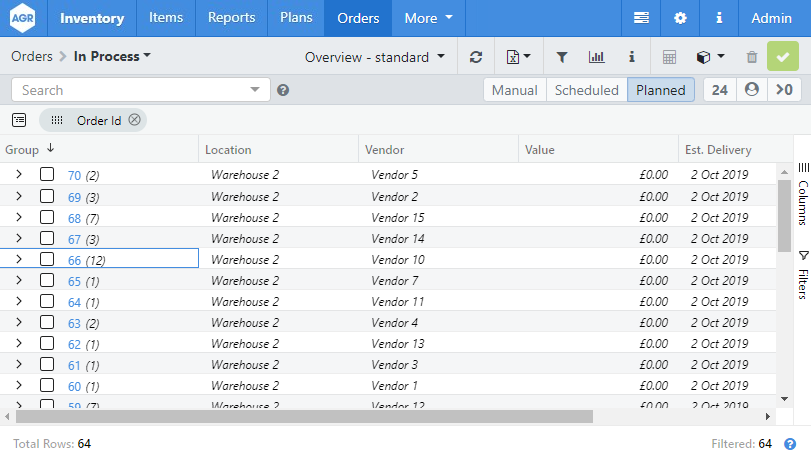Click the green checkmark confirm button
Image resolution: width=811 pixels, height=455 pixels.
(783, 57)
